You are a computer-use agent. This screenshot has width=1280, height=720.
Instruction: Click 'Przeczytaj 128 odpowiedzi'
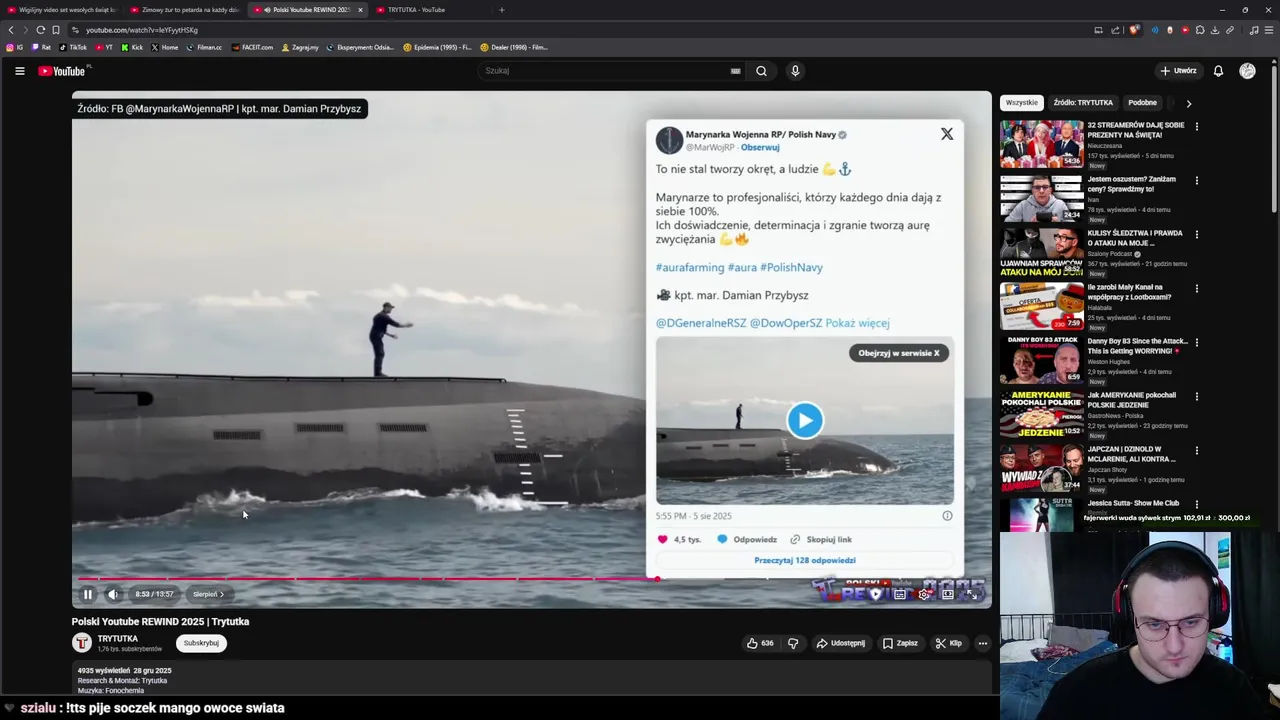click(805, 560)
